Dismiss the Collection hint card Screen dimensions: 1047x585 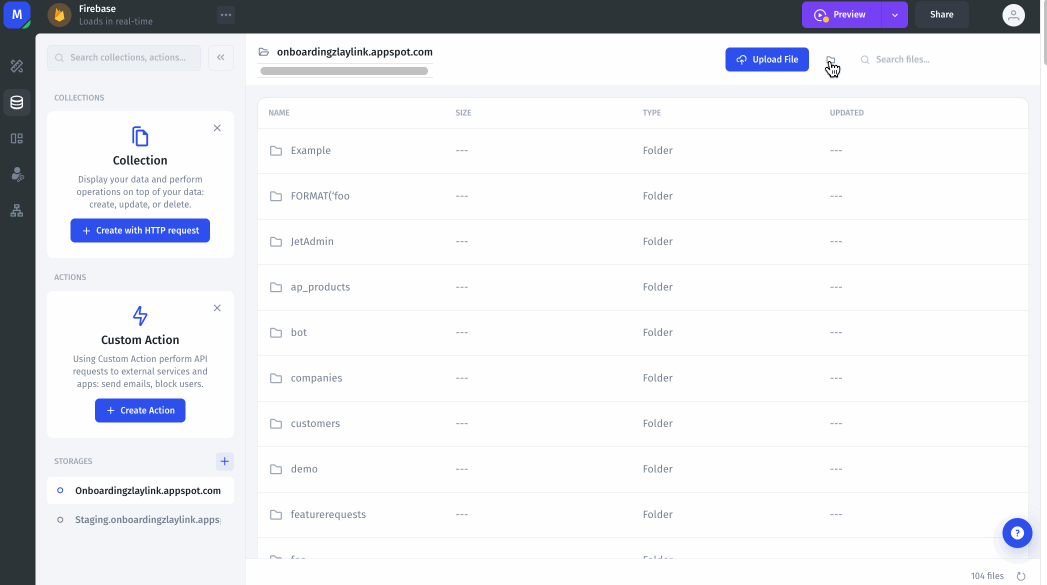click(x=217, y=128)
